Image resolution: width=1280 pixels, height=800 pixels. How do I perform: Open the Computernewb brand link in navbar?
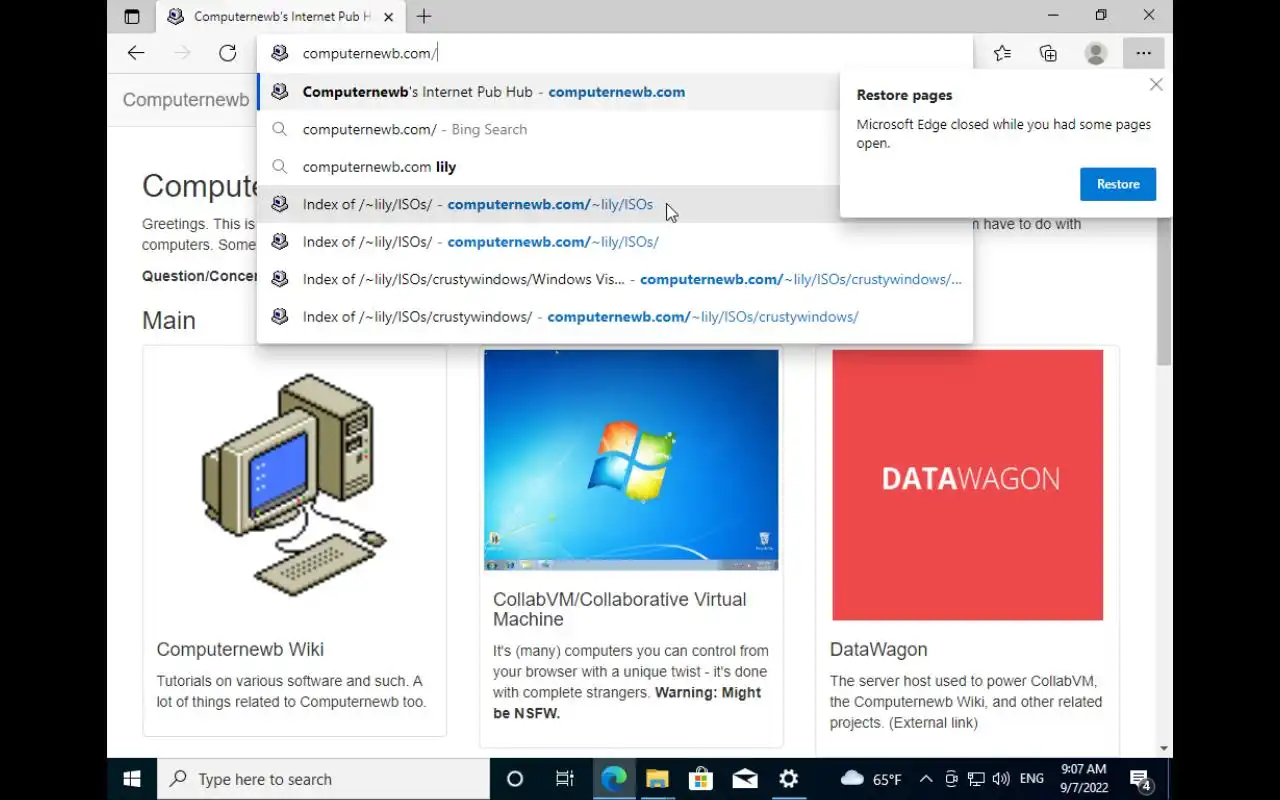tap(186, 100)
